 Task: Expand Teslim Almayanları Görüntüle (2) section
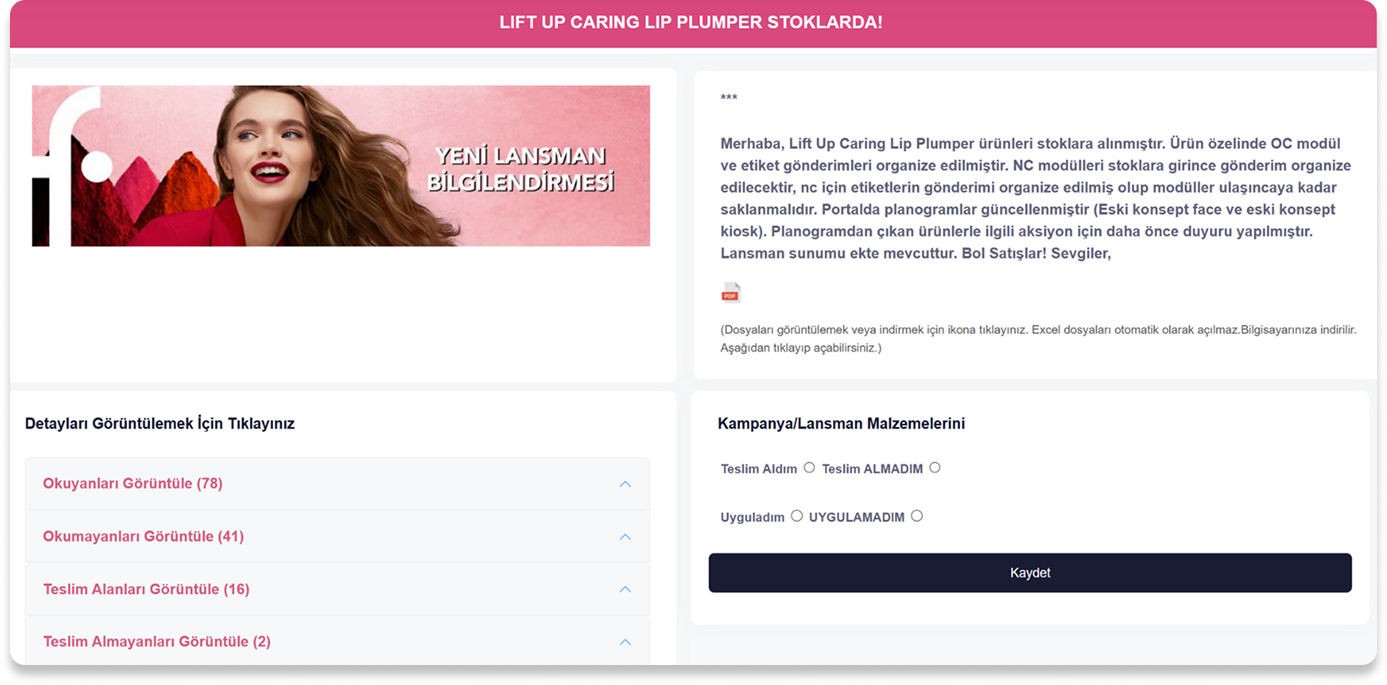click(337, 642)
